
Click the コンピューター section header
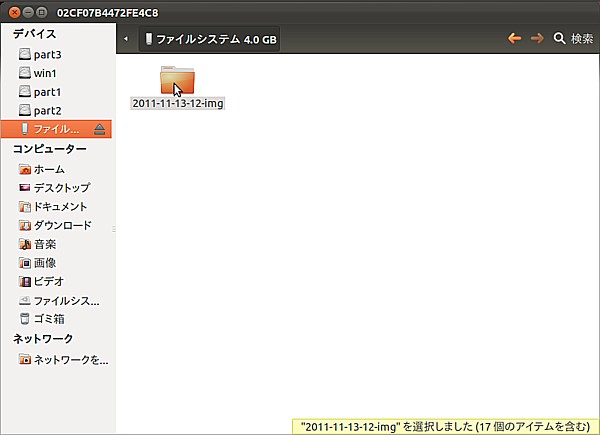pyautogui.click(x=50, y=148)
